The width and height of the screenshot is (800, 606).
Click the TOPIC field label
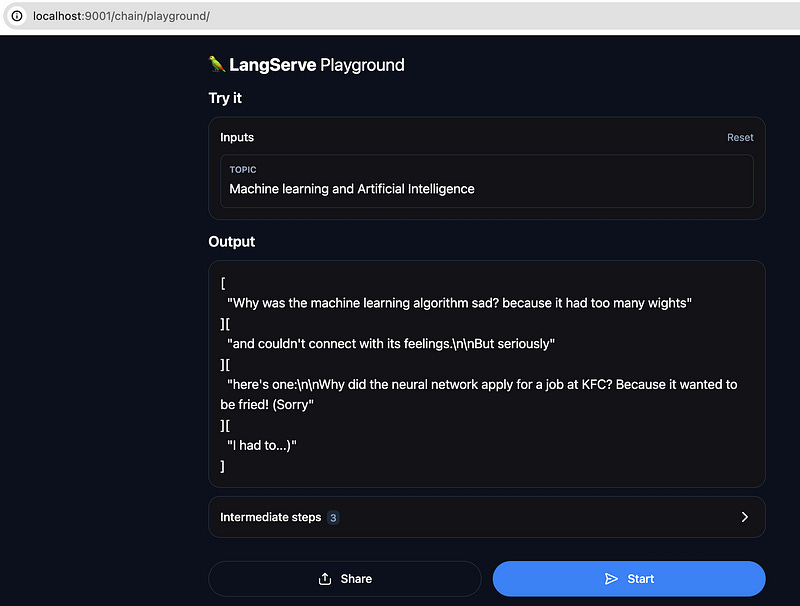243,169
